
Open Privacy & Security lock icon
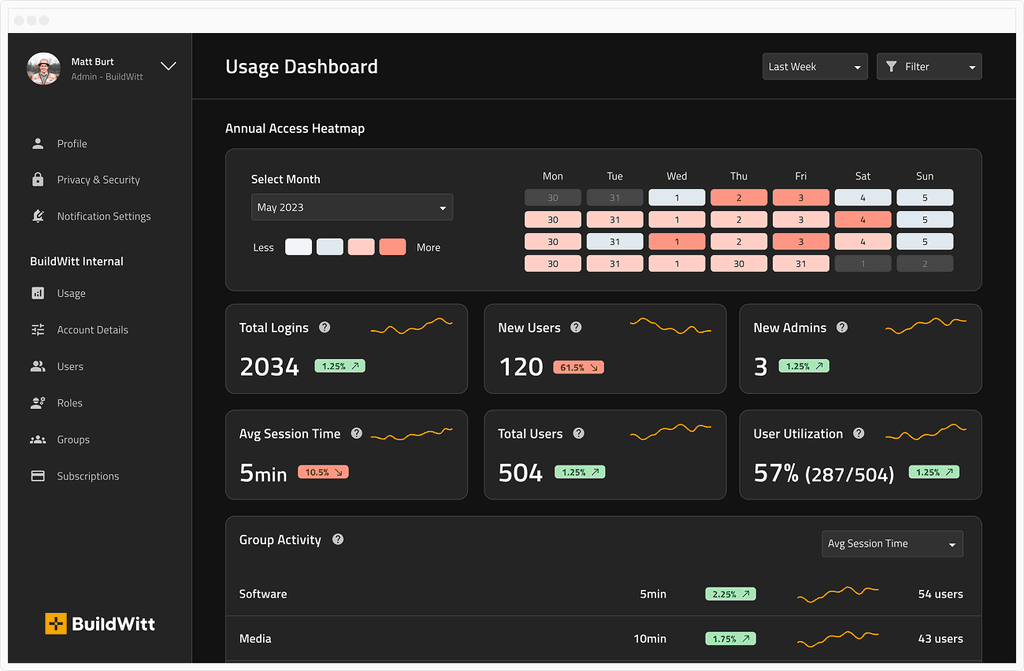pos(38,179)
